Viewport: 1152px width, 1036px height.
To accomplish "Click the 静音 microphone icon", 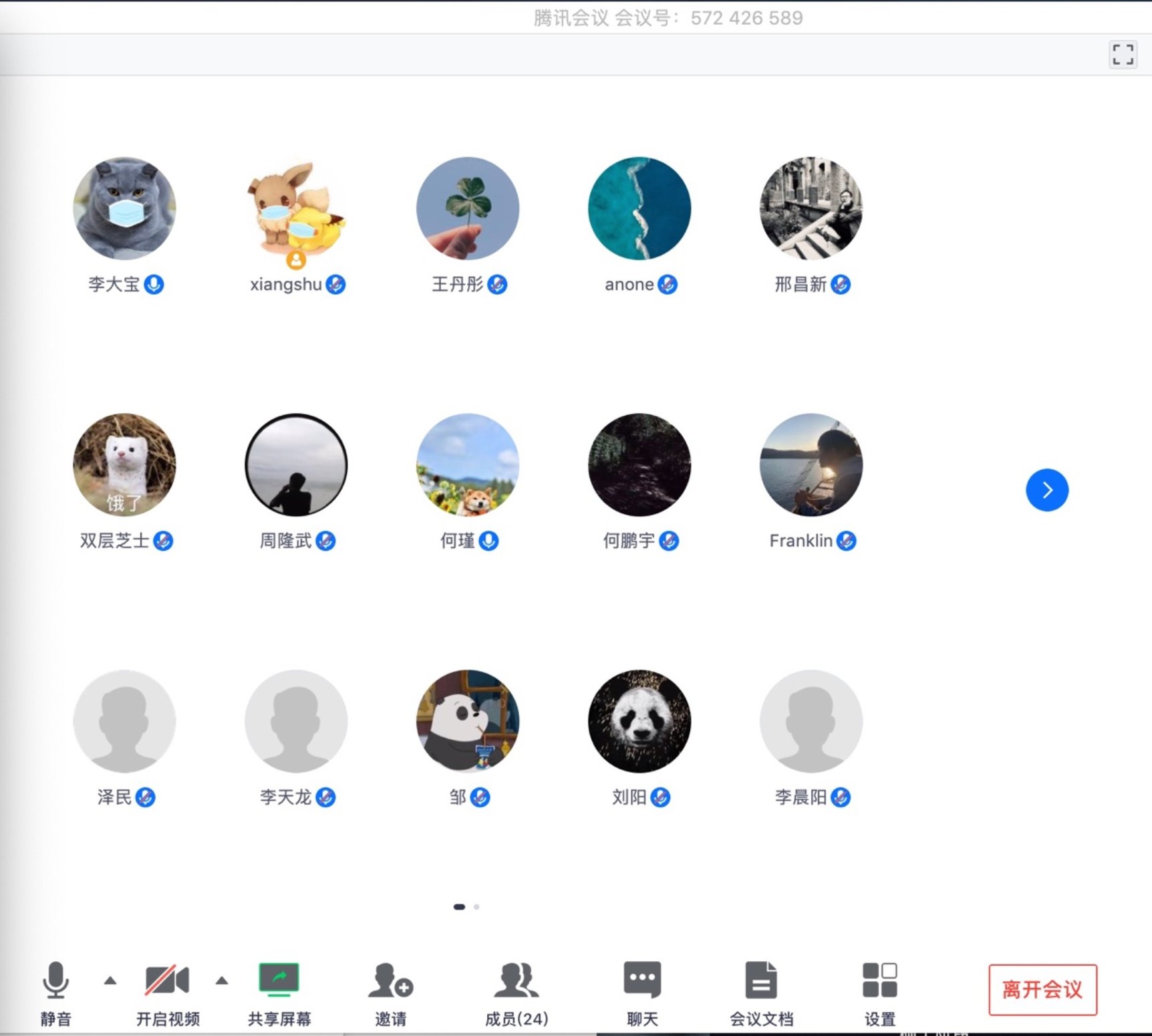I will pos(55,981).
